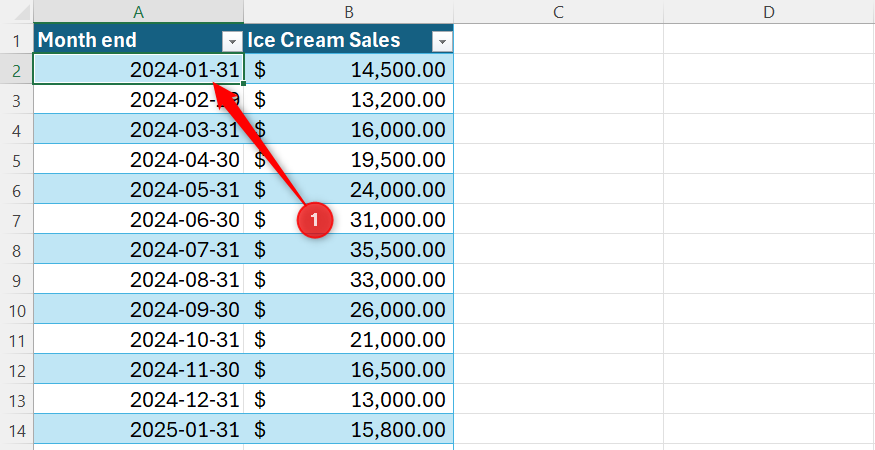The image size is (875, 450).
Task: Select the cell containing 2024-05-31
Action: pyautogui.click(x=138, y=190)
